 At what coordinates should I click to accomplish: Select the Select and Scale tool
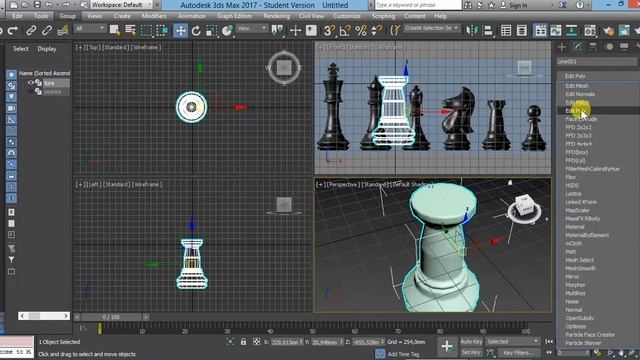click(x=211, y=31)
